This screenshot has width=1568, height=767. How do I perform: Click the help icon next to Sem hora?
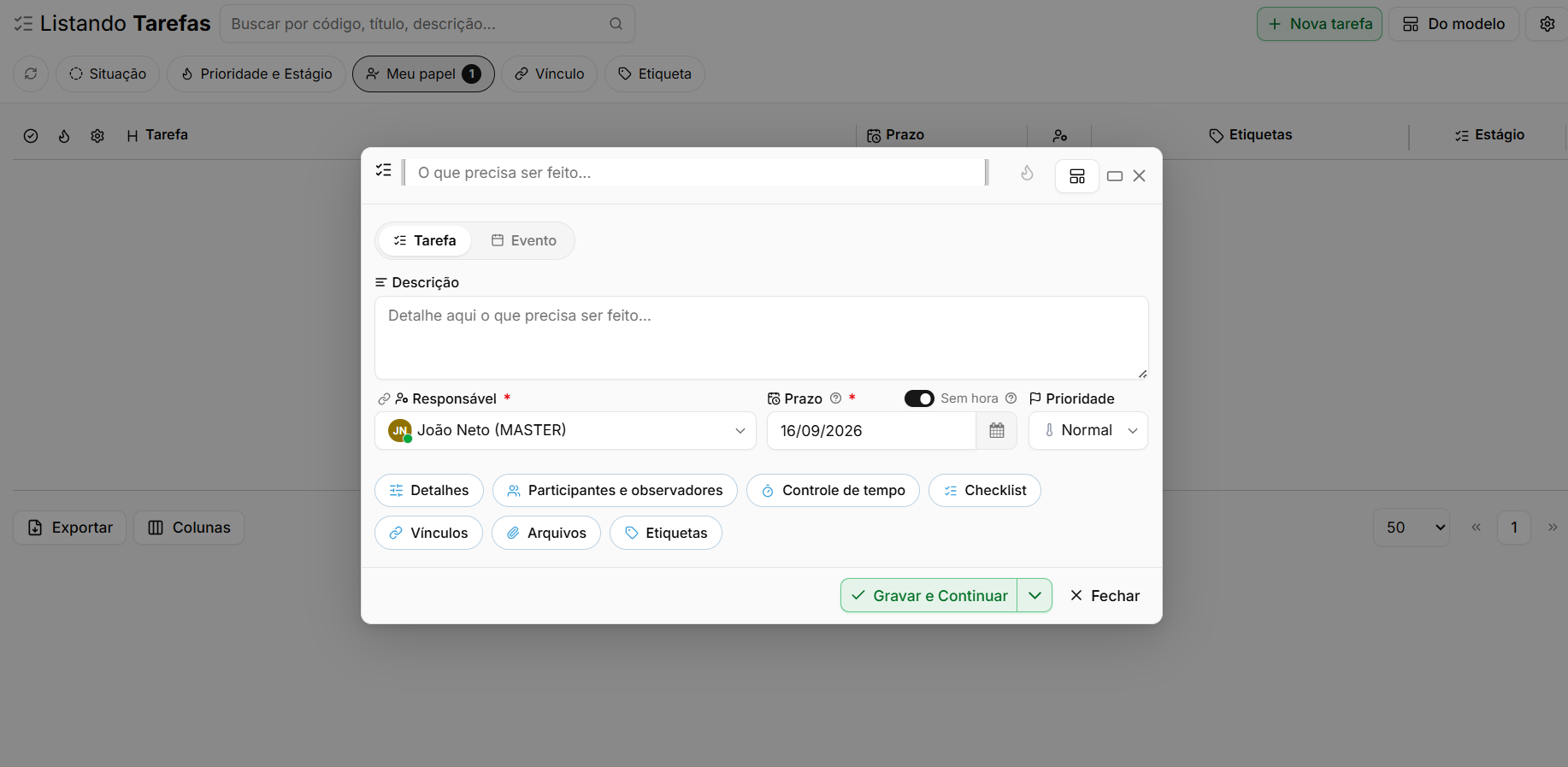point(1011,398)
